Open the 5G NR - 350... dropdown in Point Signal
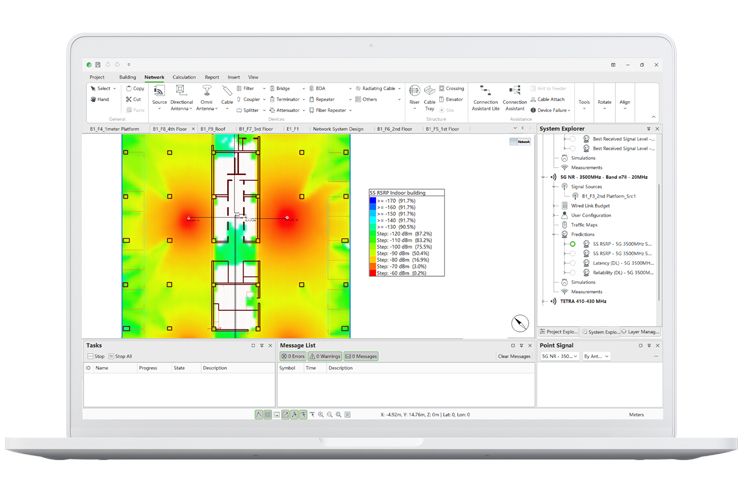 coord(559,356)
